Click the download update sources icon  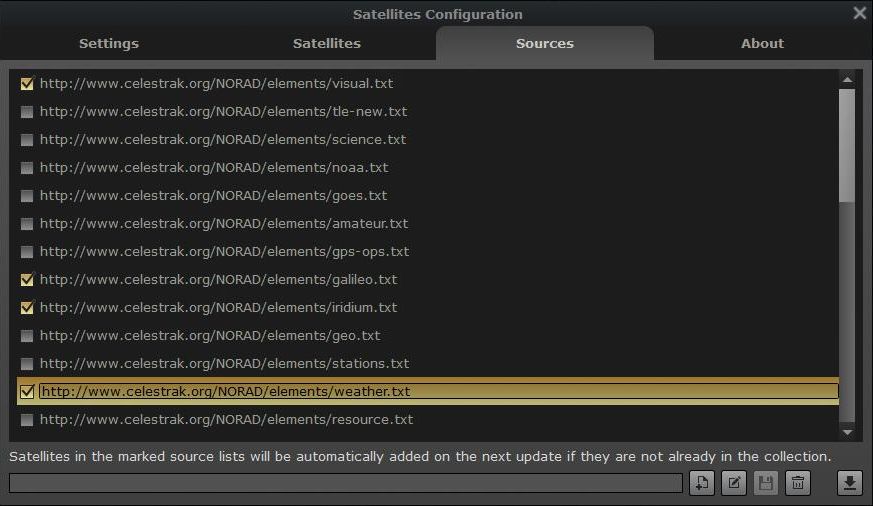pyautogui.click(x=849, y=484)
